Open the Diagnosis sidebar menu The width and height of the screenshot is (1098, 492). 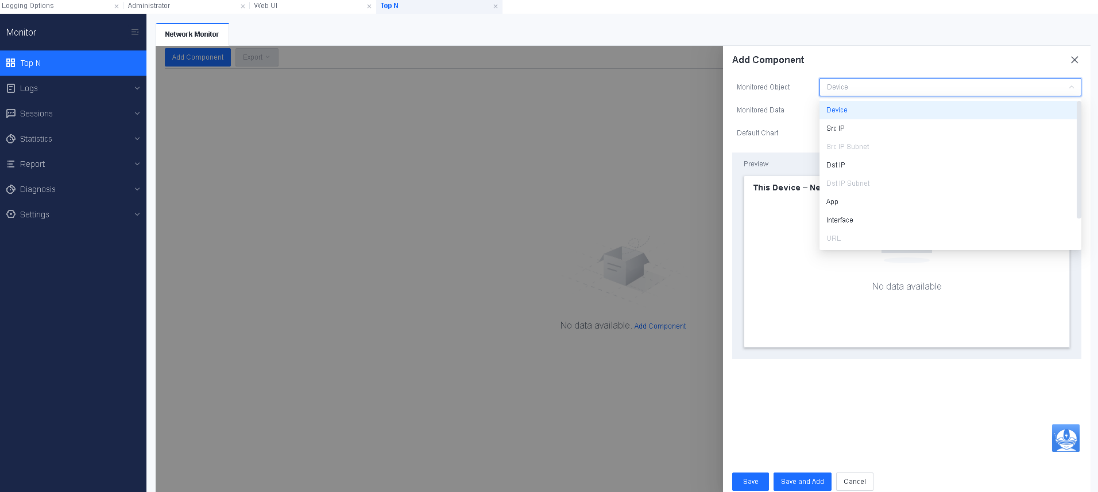tap(73, 189)
